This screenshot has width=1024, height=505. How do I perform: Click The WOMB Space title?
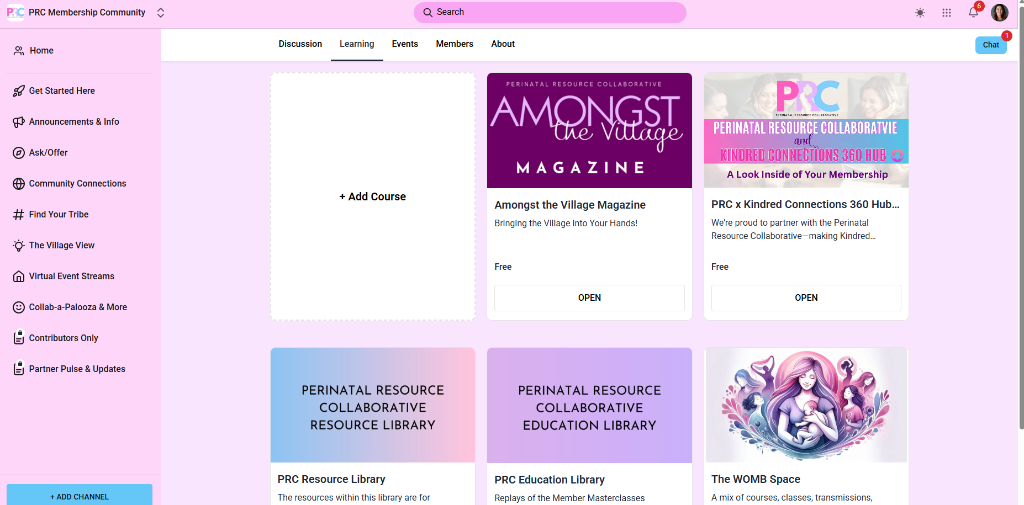756,480
